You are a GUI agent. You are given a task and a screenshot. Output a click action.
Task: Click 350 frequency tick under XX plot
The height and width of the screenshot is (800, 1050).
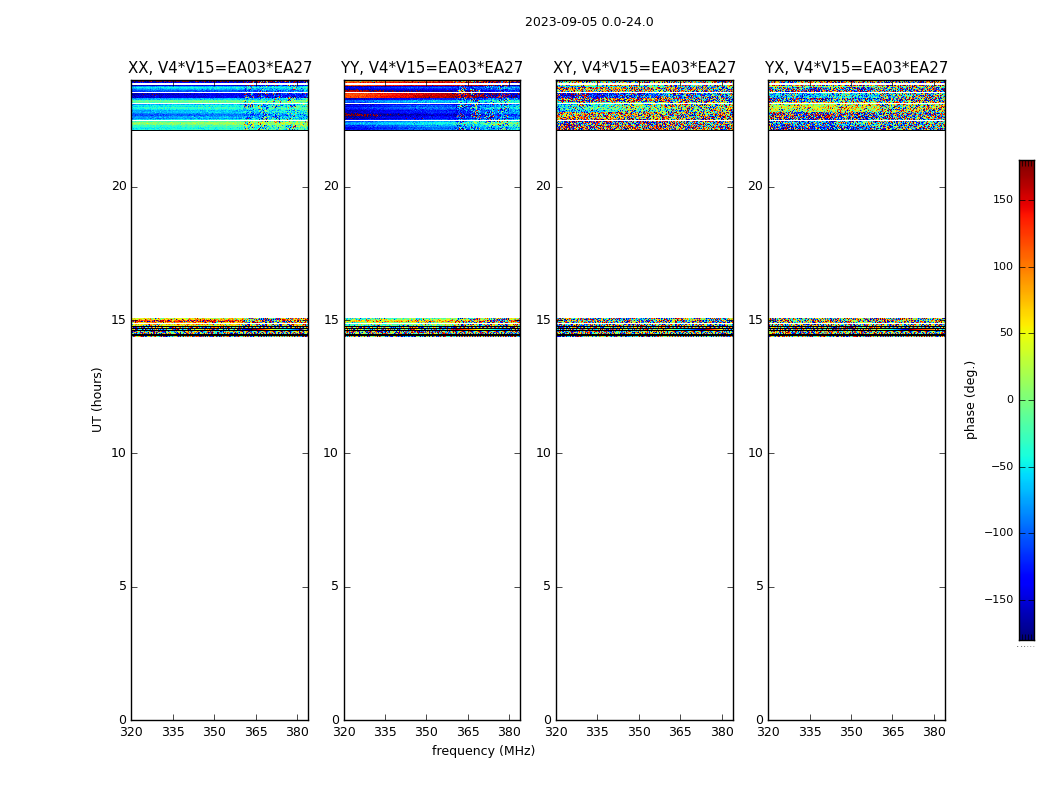coord(214,732)
